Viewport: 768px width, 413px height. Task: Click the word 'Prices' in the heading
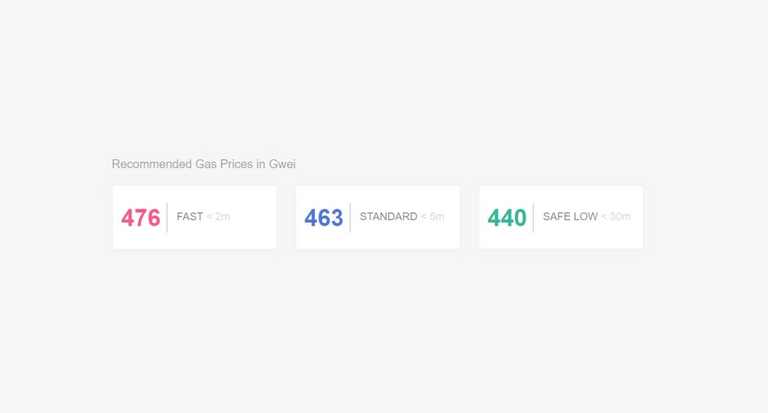236,164
